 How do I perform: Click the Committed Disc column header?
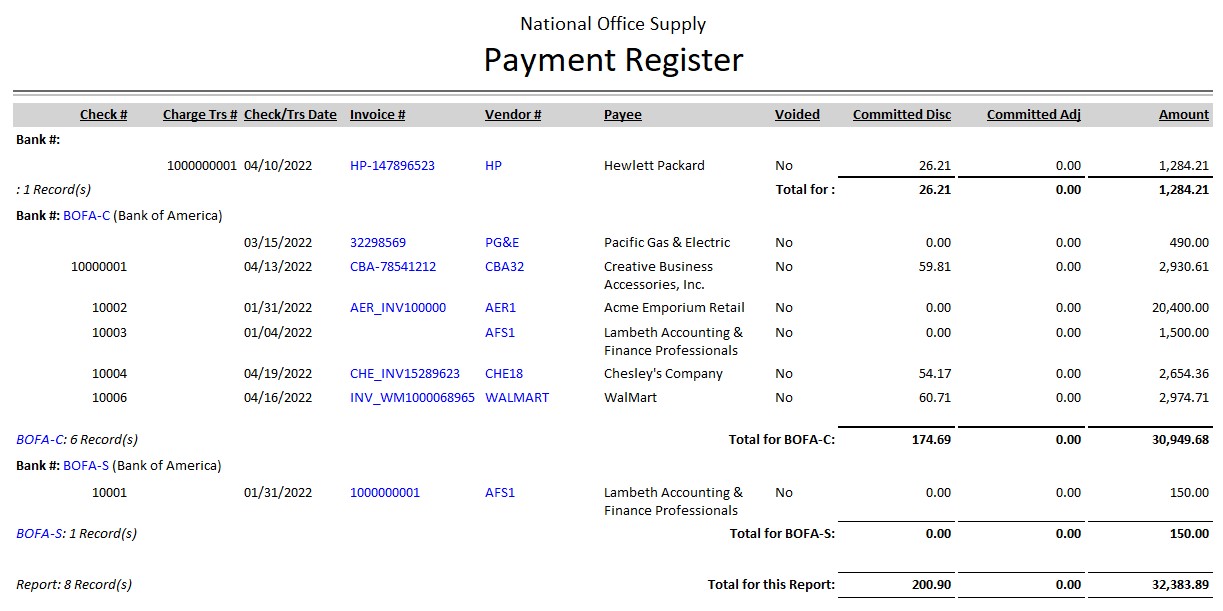click(901, 115)
